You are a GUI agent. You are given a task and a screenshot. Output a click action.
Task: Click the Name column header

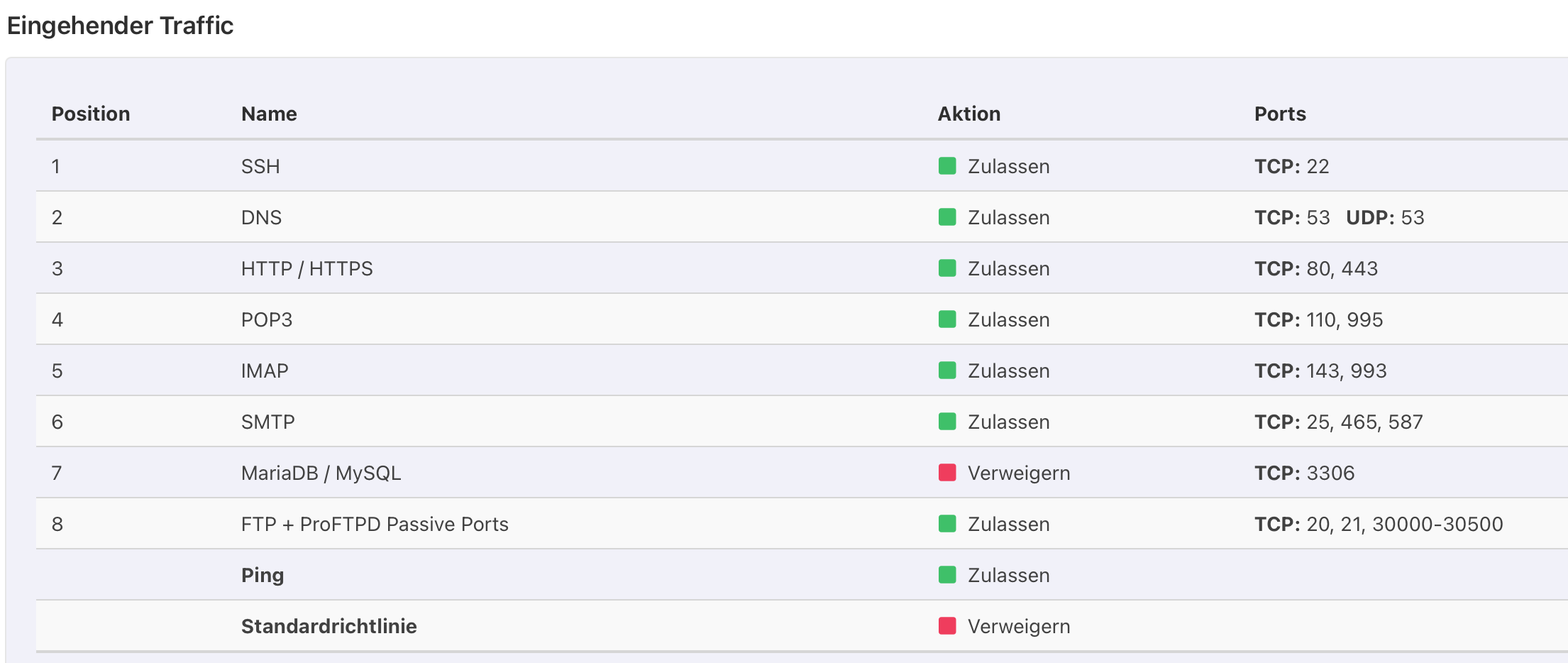269,114
